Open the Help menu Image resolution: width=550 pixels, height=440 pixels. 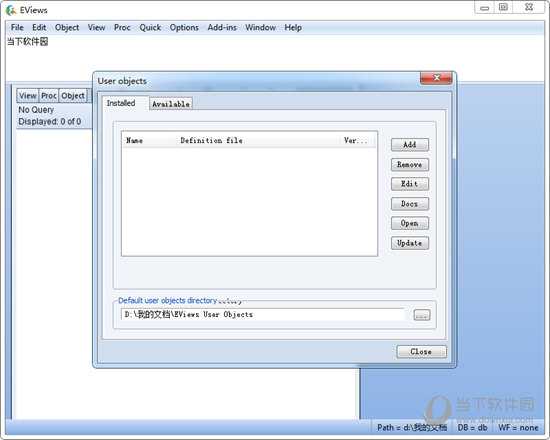[x=293, y=27]
